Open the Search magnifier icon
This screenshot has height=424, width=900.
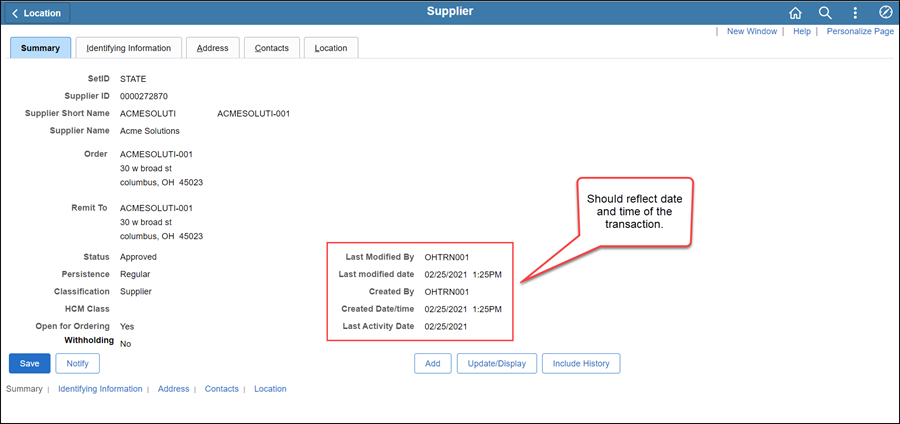click(x=825, y=13)
